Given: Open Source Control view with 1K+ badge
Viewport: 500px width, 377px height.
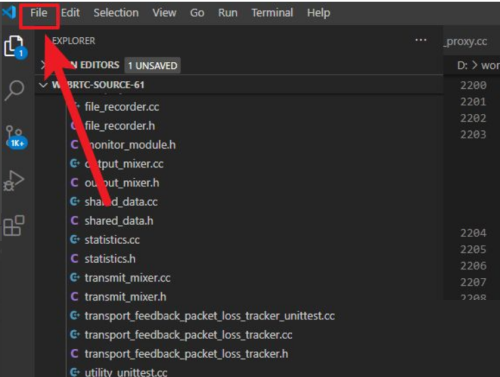Looking at the screenshot, I should click(16, 137).
